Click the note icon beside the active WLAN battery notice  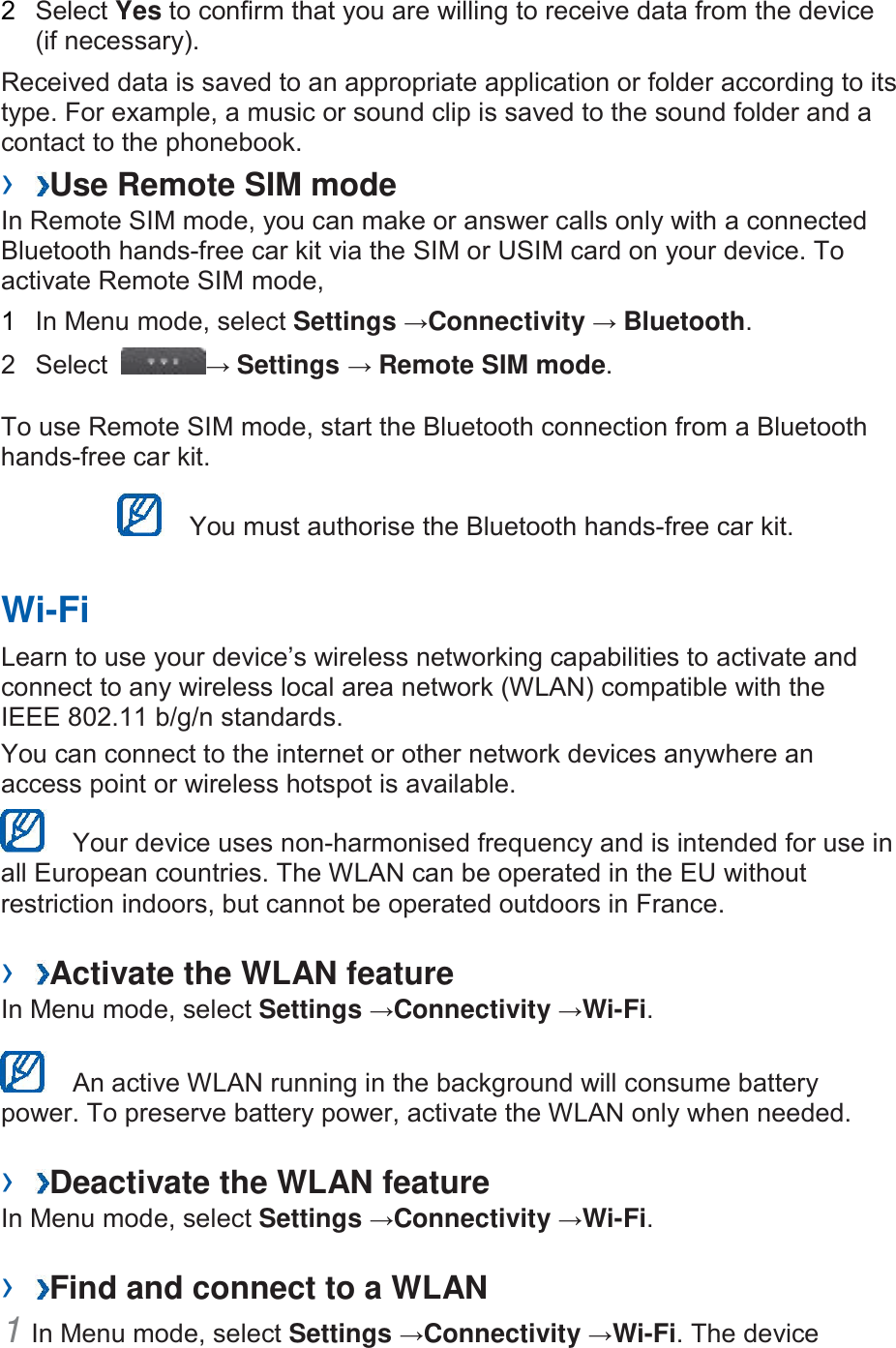[23, 1071]
